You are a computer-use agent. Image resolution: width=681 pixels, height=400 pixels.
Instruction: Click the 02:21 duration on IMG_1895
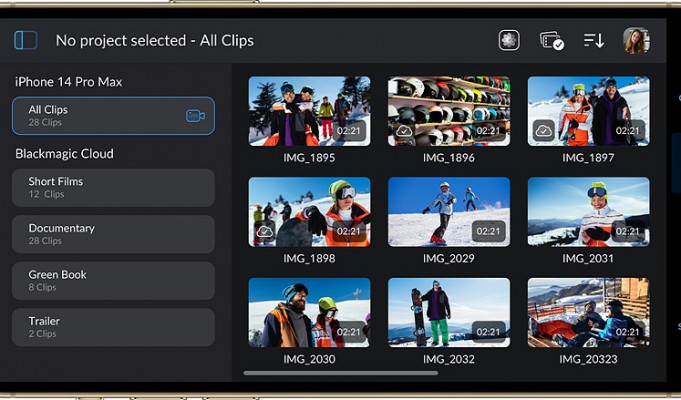(349, 131)
